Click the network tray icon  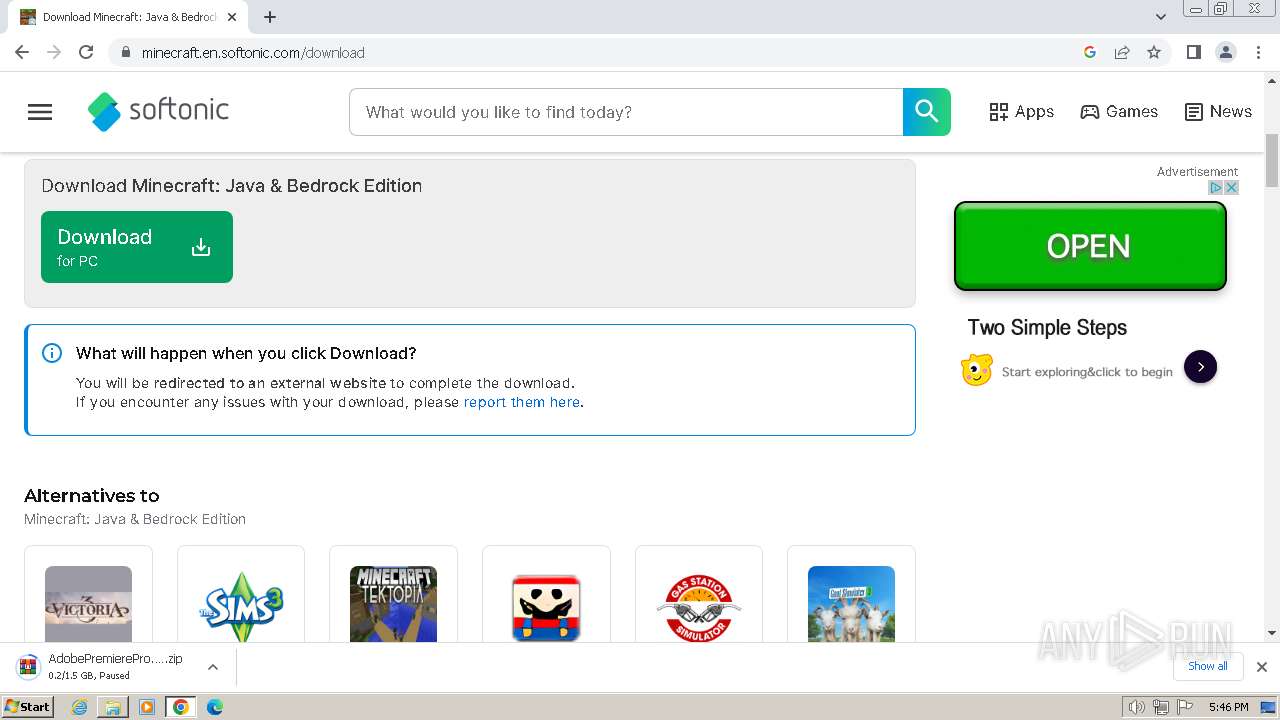point(1160,707)
